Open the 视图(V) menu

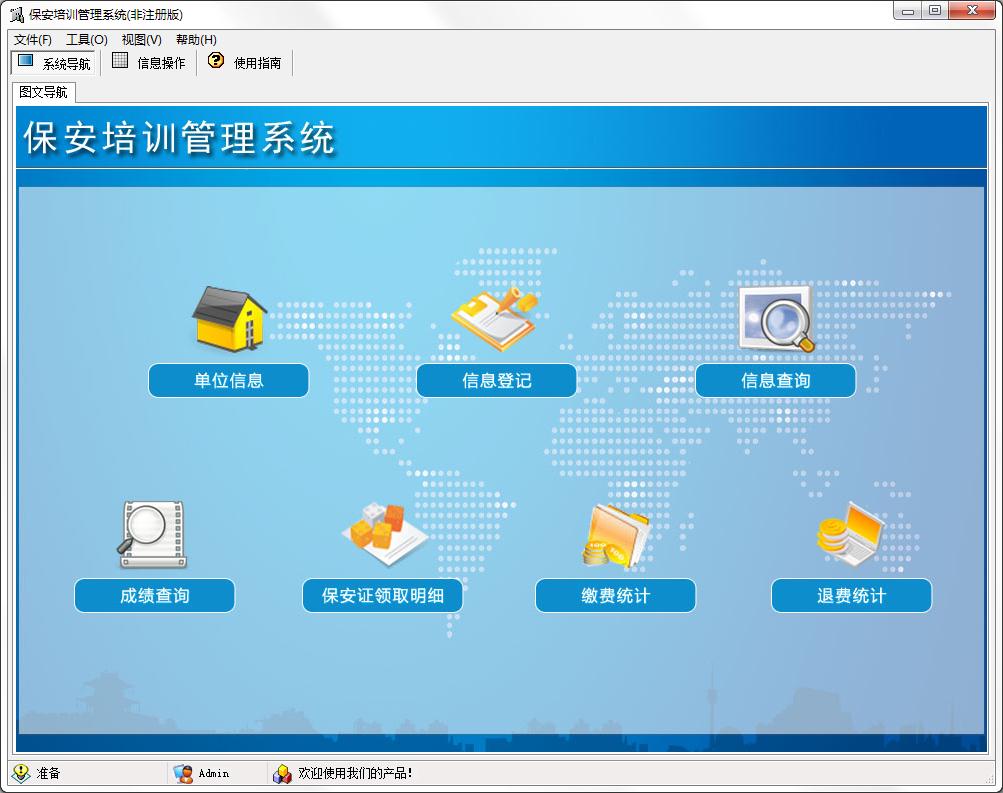(141, 40)
